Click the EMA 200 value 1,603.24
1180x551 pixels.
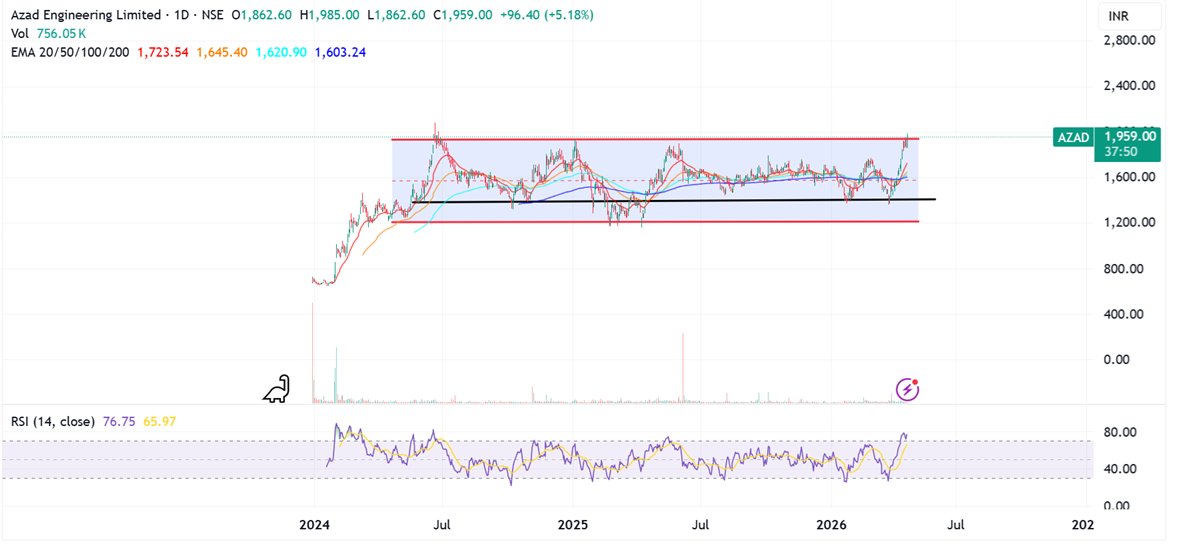[340, 52]
